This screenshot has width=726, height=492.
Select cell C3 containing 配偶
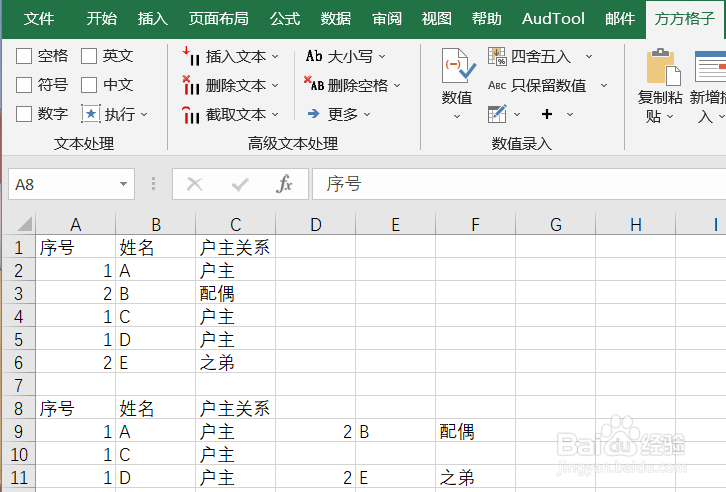pos(236,293)
